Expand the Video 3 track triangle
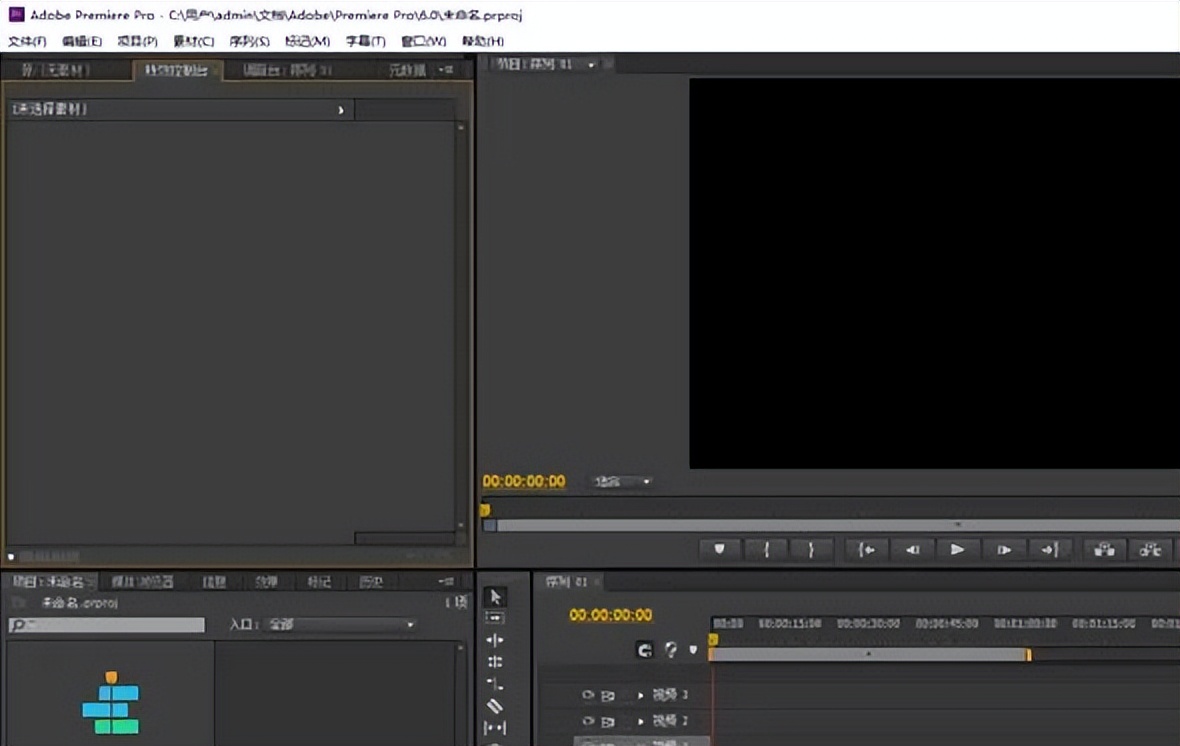 coord(641,695)
